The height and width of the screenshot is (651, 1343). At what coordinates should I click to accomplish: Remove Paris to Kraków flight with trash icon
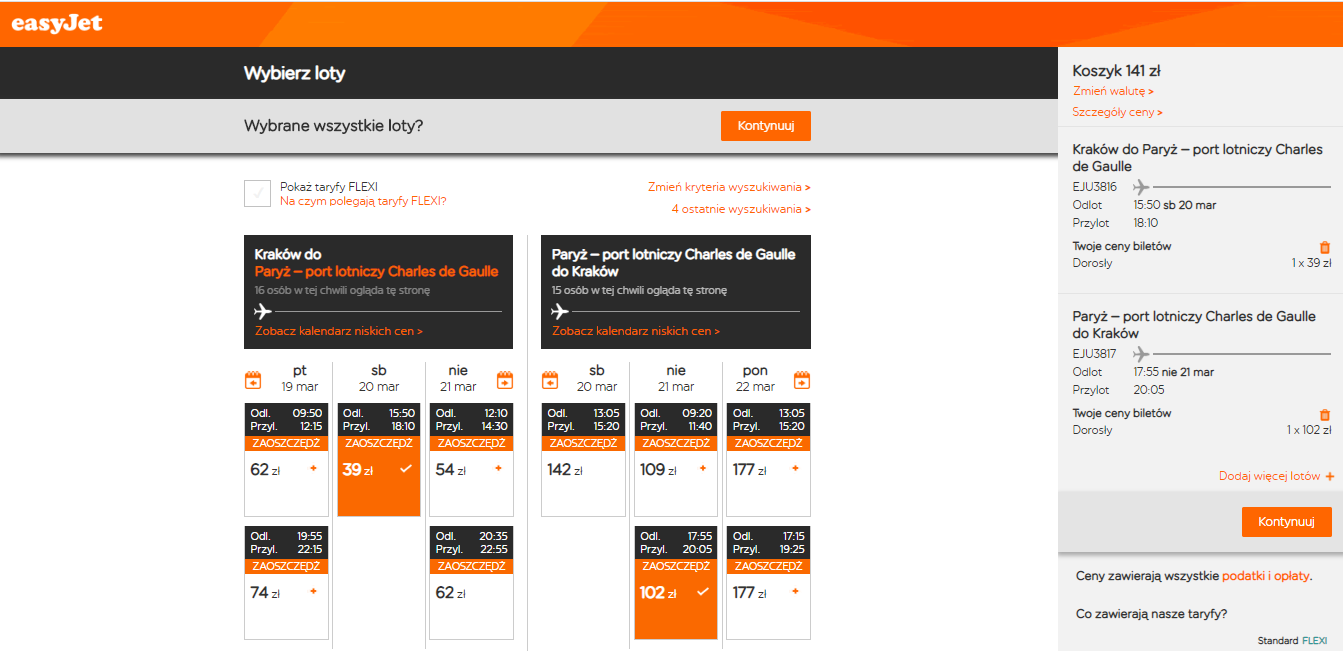click(x=1325, y=414)
